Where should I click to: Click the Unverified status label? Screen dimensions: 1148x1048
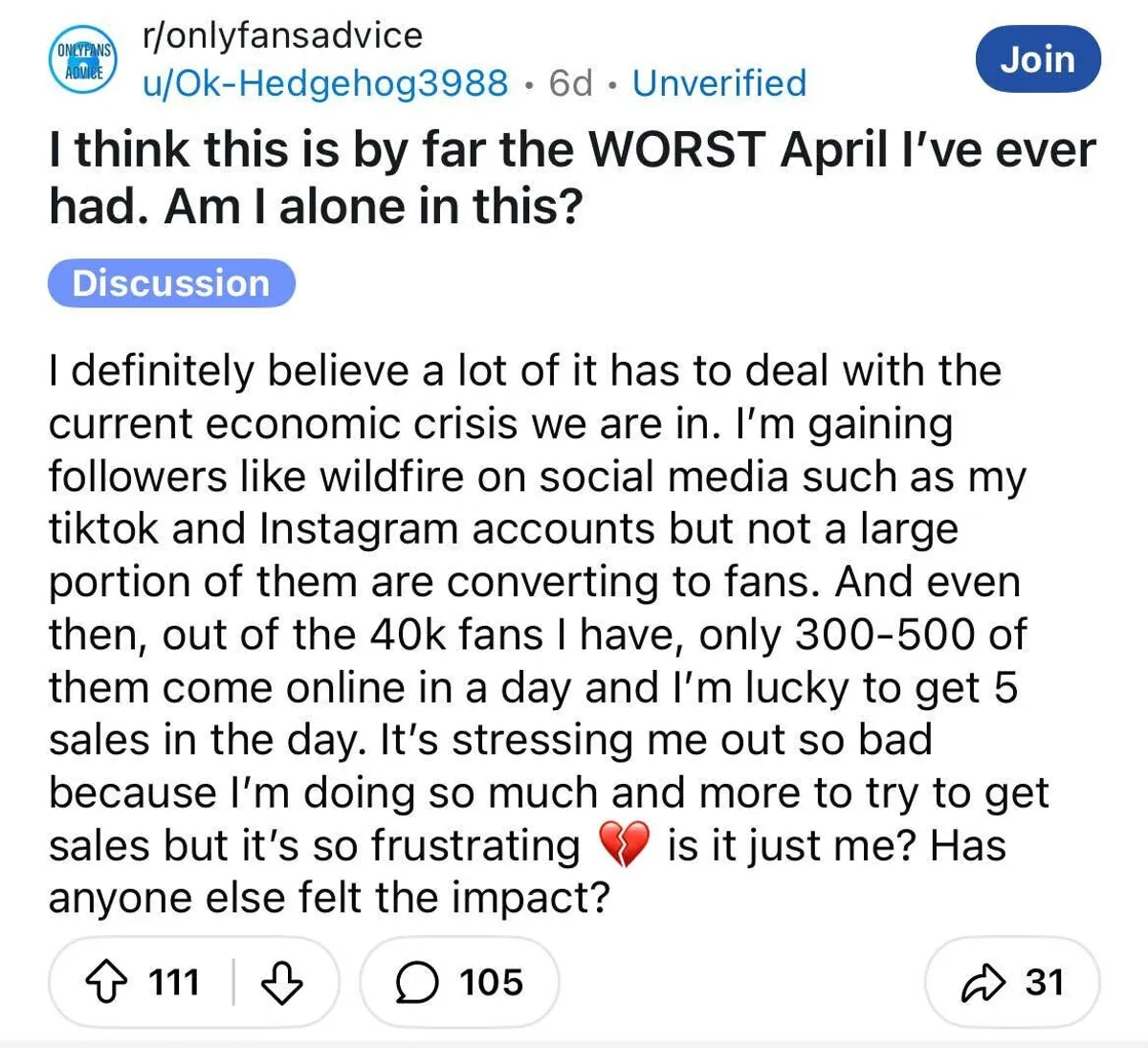coord(719,83)
